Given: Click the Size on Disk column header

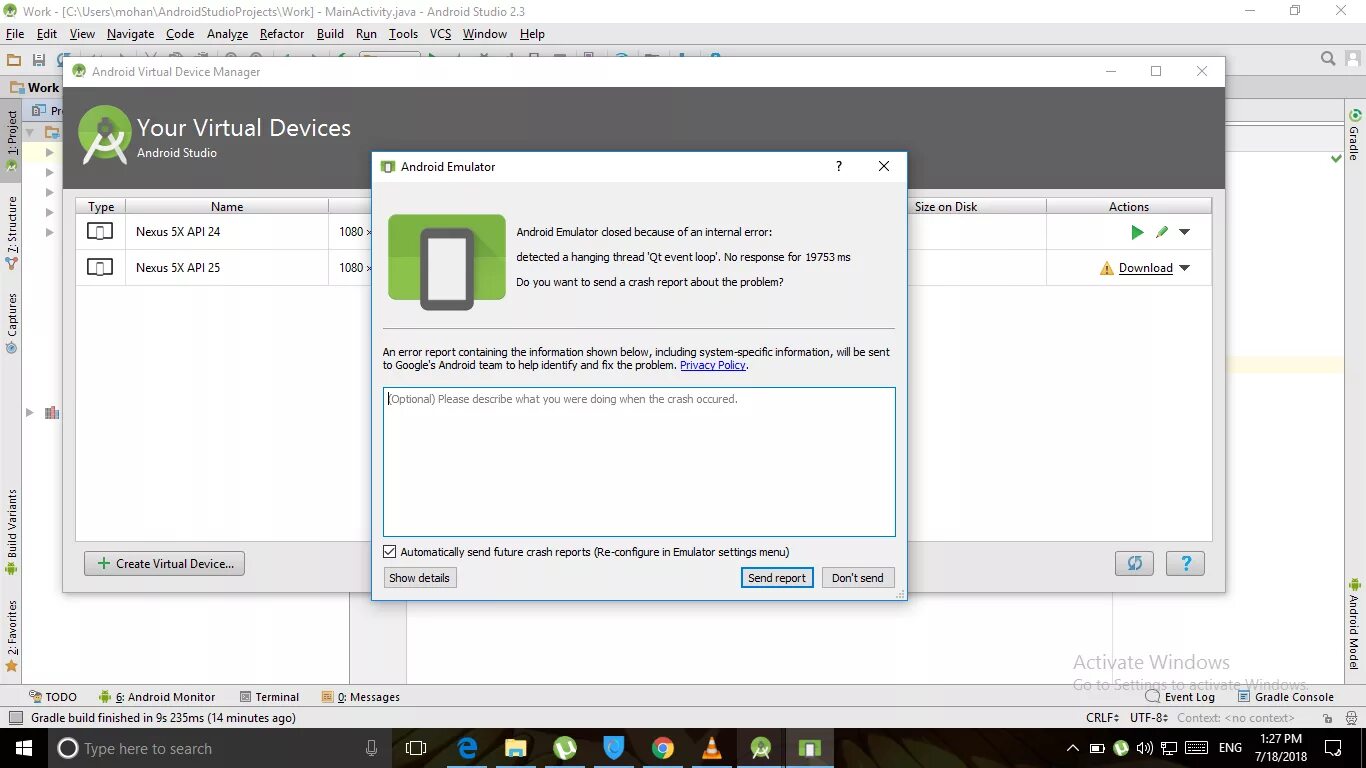Looking at the screenshot, I should click(946, 207).
